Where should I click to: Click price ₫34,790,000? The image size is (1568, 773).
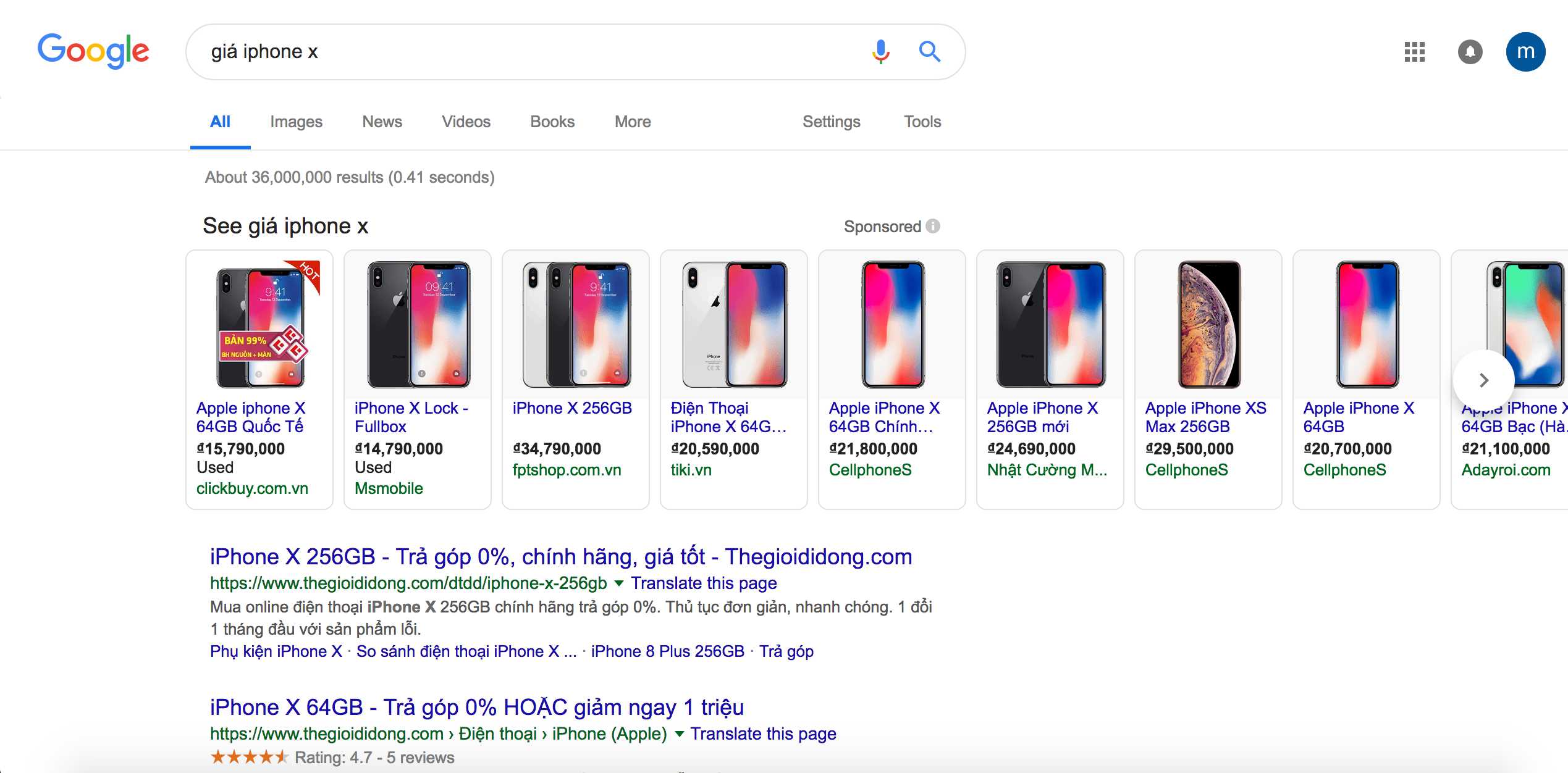coord(557,449)
